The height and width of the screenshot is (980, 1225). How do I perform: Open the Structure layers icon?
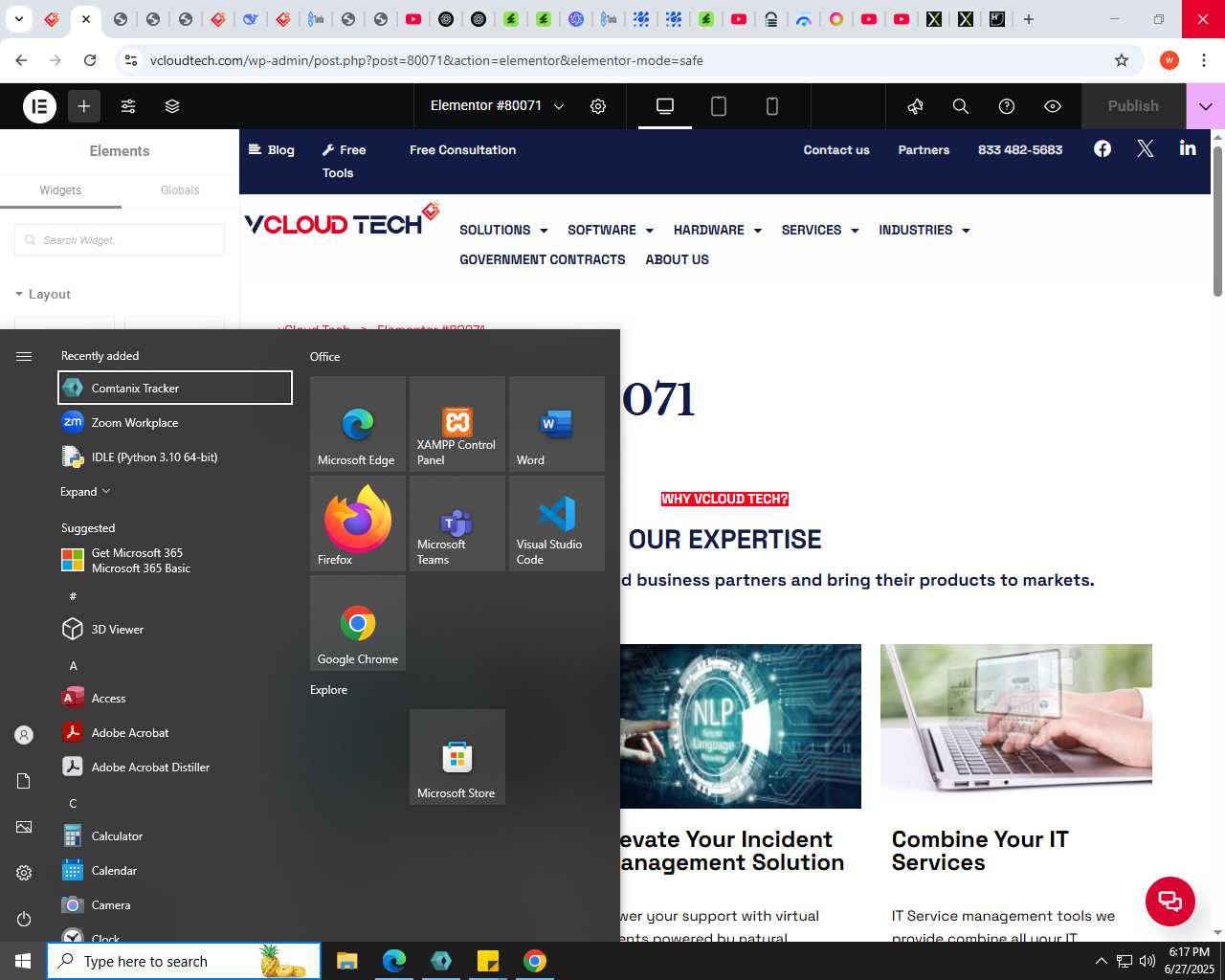pyautogui.click(x=172, y=106)
